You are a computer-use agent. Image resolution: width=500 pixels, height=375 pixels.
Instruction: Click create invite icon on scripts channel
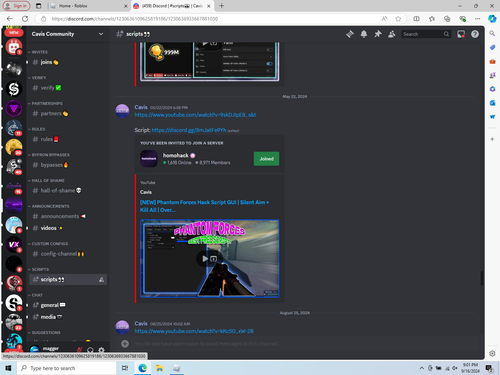pyautogui.click(x=101, y=280)
